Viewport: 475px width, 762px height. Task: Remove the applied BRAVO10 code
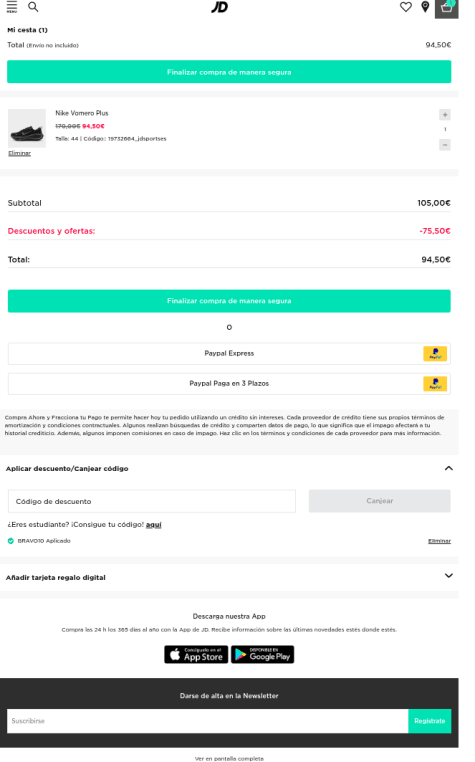440,541
